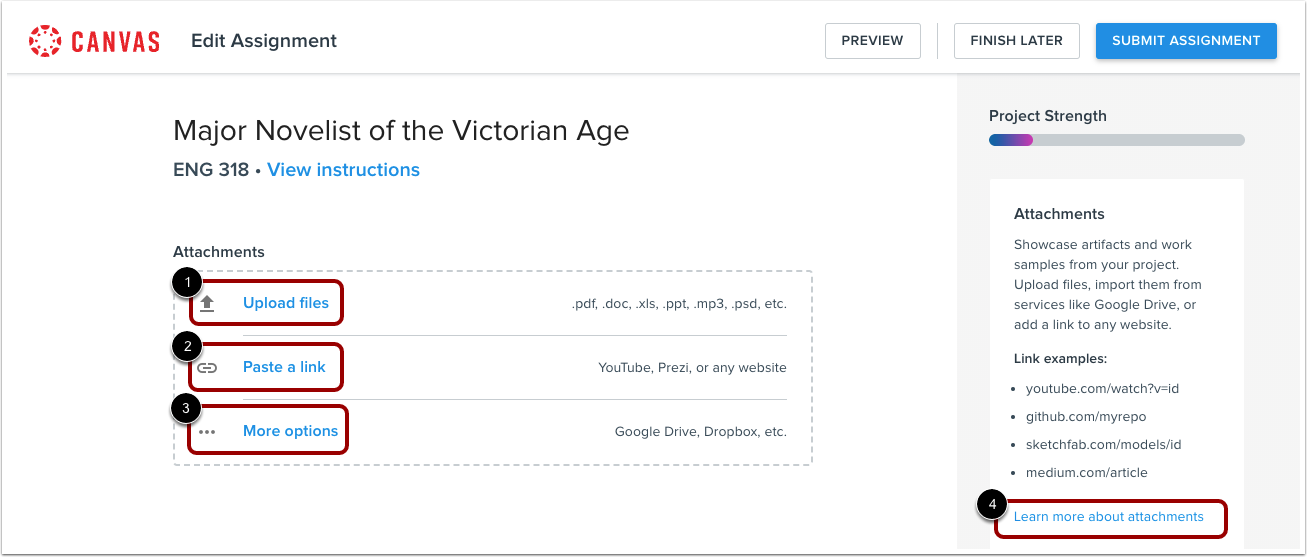Click the numbered callout badge 2
Image resolution: width=1307 pixels, height=557 pixels.
(x=184, y=347)
